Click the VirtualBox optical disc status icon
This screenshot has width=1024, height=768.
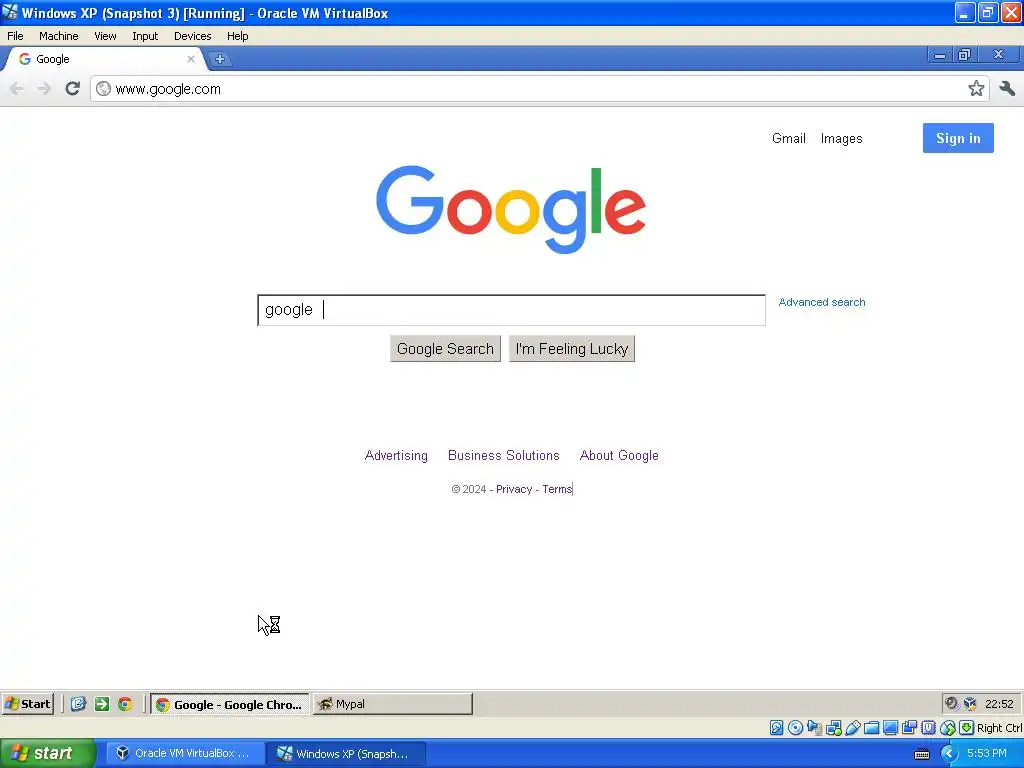(795, 727)
